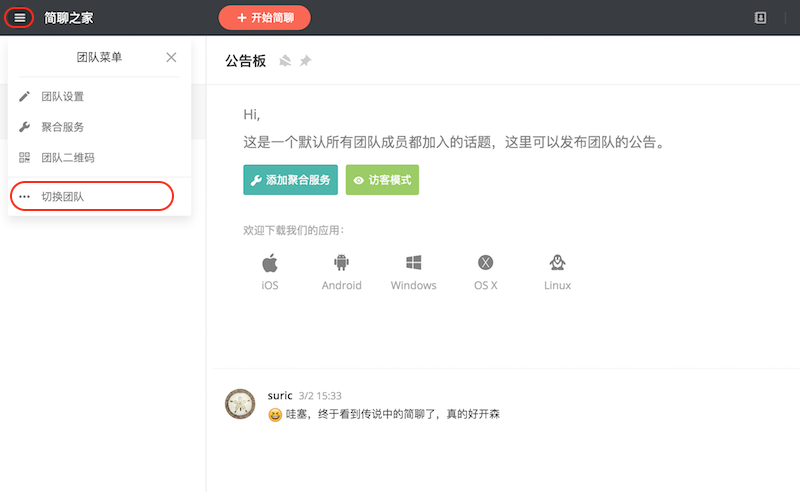Download the iOS app via Apple icon

click(270, 264)
